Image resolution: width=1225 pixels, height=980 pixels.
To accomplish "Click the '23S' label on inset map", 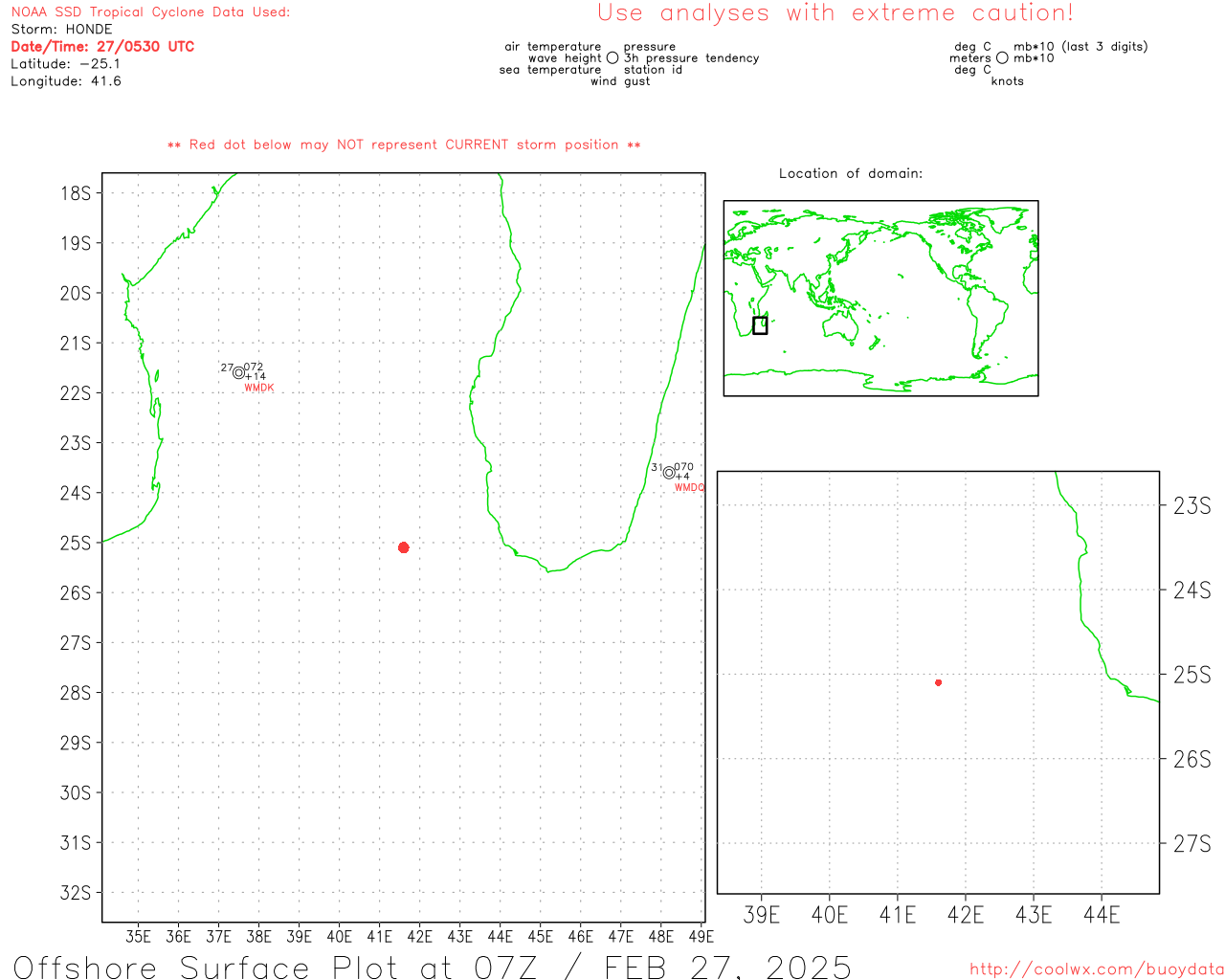I will 1192,506.
